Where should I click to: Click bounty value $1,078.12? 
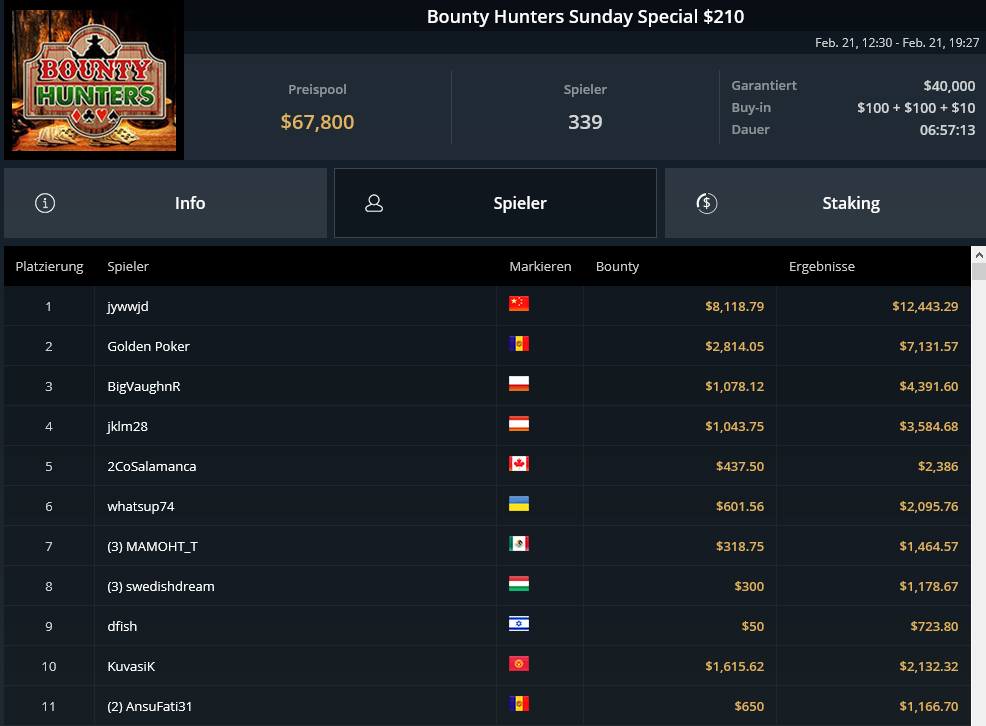(x=734, y=387)
